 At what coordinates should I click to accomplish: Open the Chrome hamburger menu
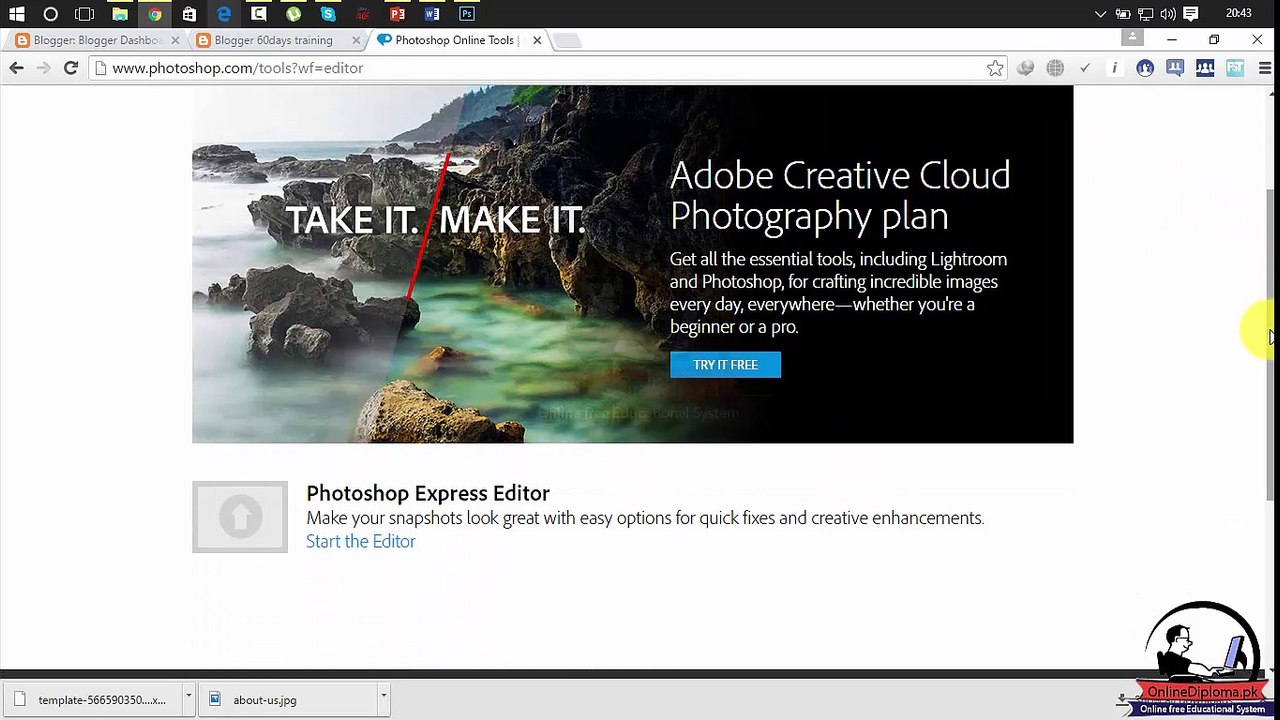1265,68
